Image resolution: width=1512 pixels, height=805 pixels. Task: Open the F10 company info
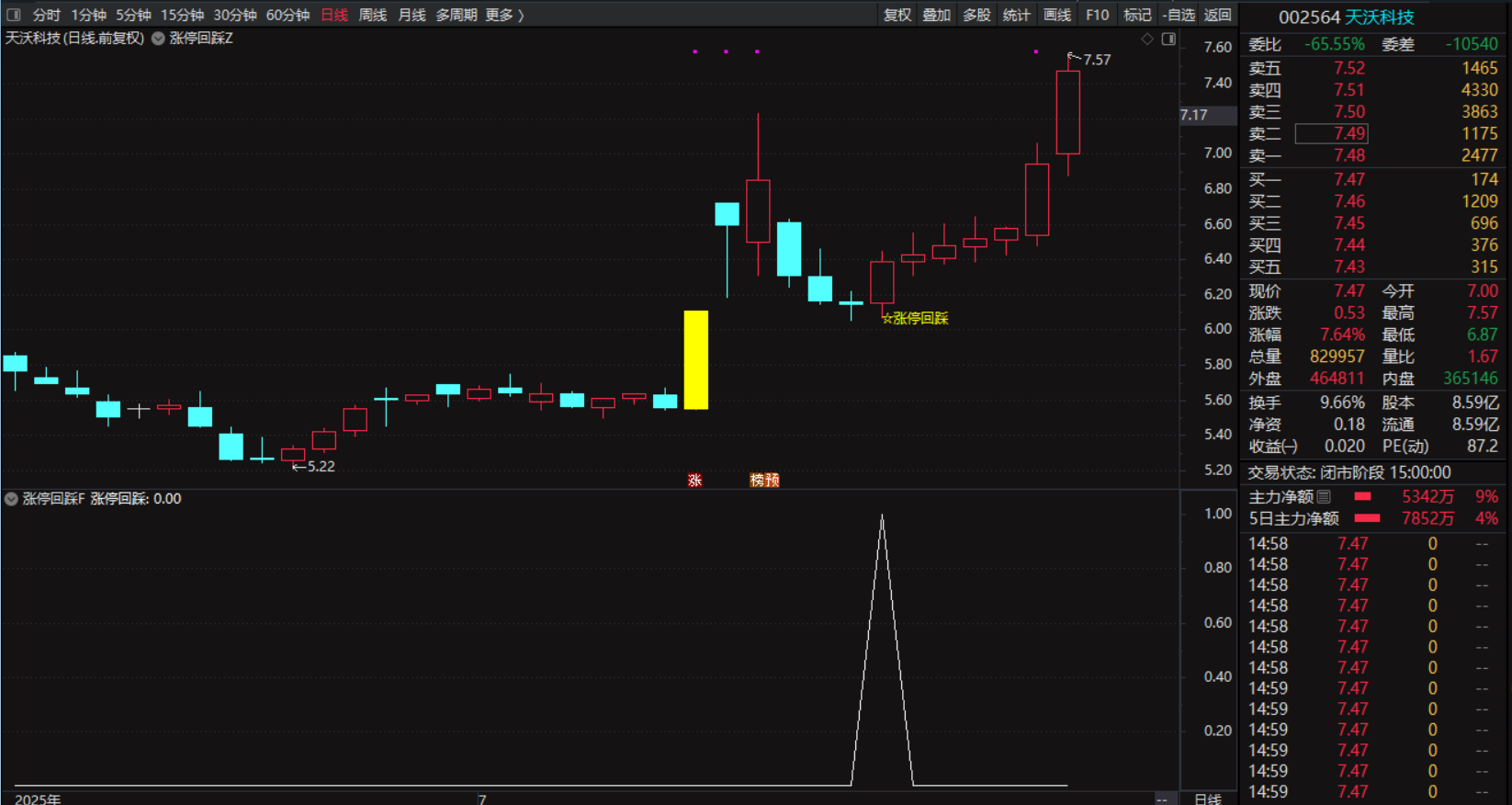pyautogui.click(x=1097, y=15)
